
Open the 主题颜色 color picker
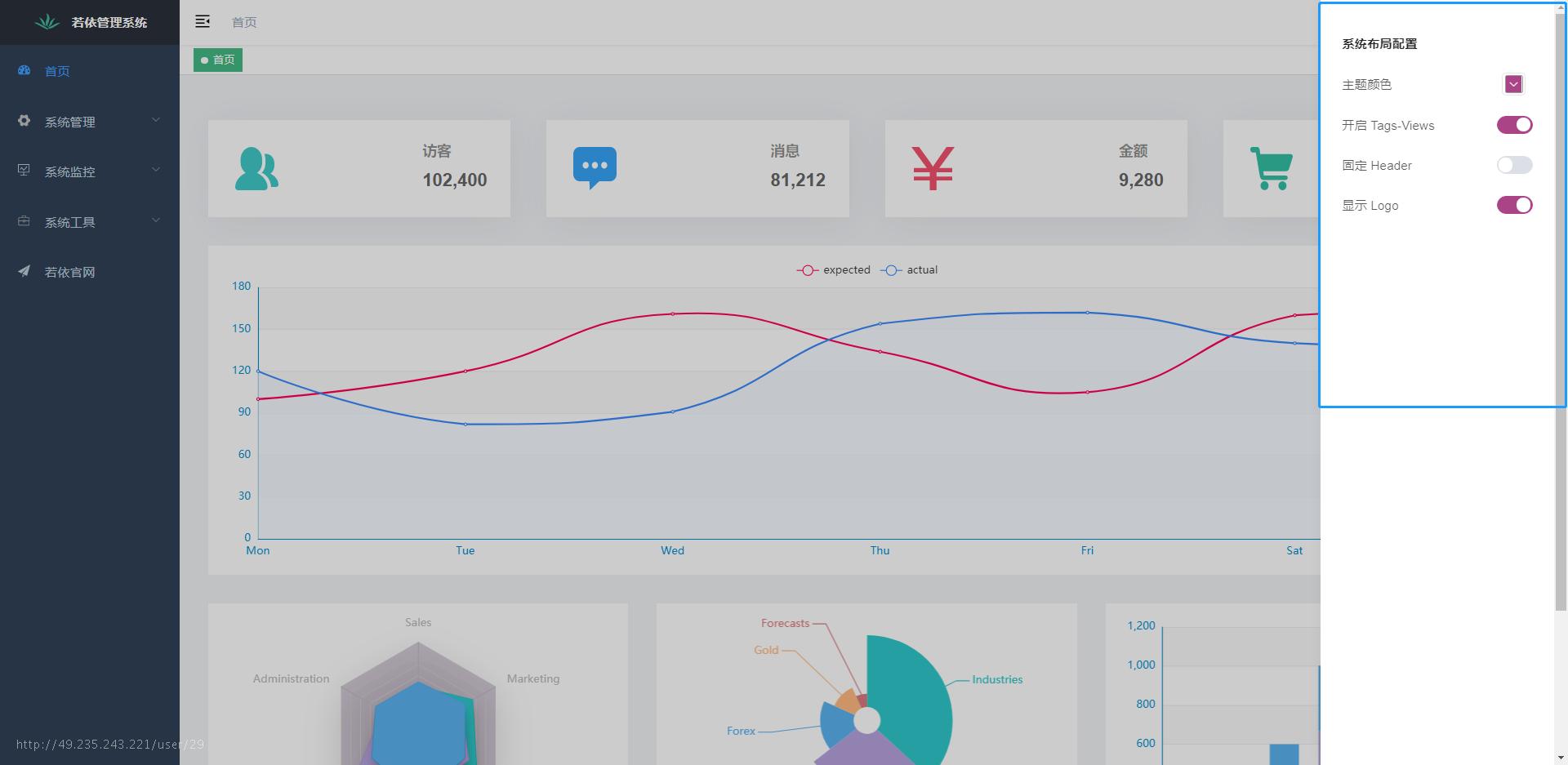(1513, 84)
